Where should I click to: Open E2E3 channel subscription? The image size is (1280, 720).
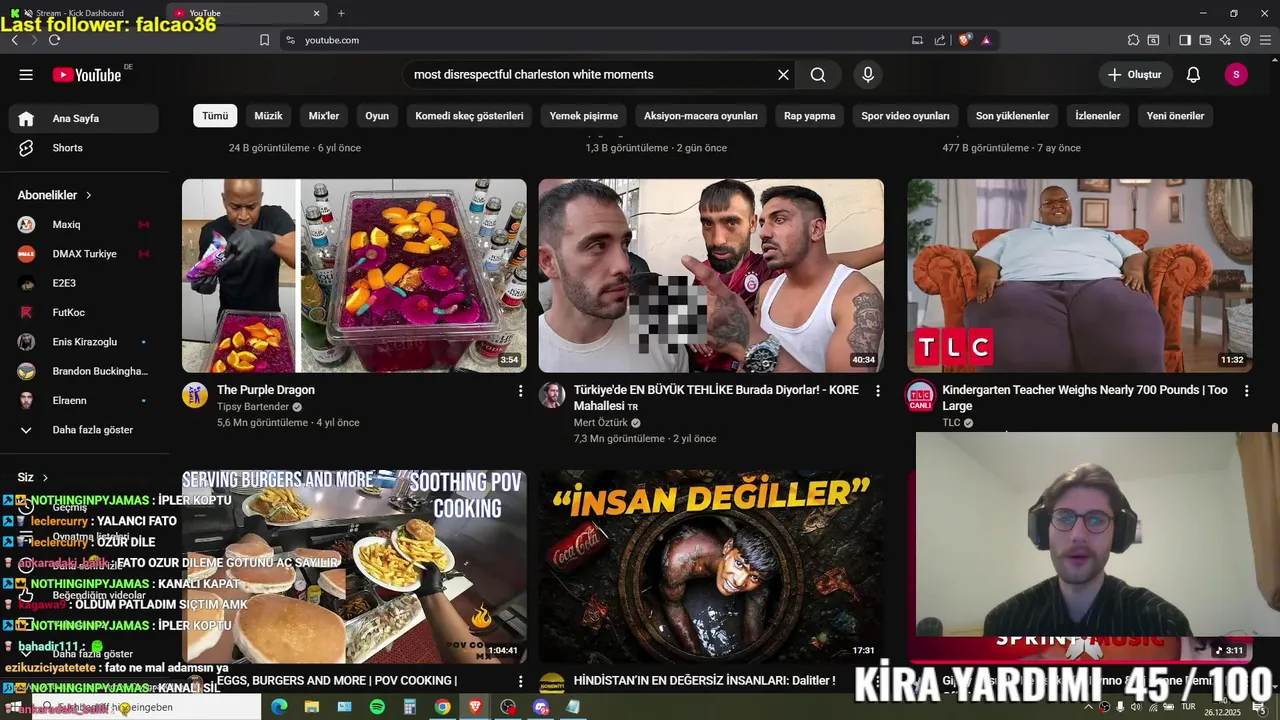85,283
